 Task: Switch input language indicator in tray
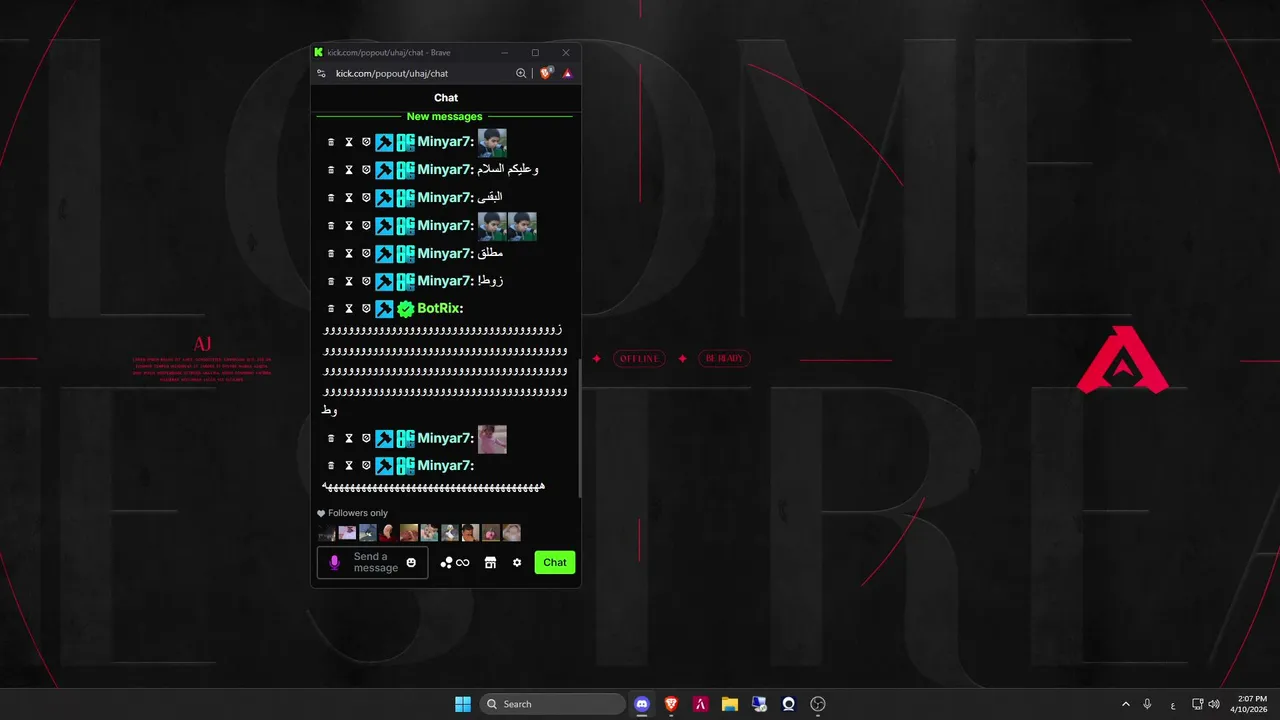(x=1173, y=704)
